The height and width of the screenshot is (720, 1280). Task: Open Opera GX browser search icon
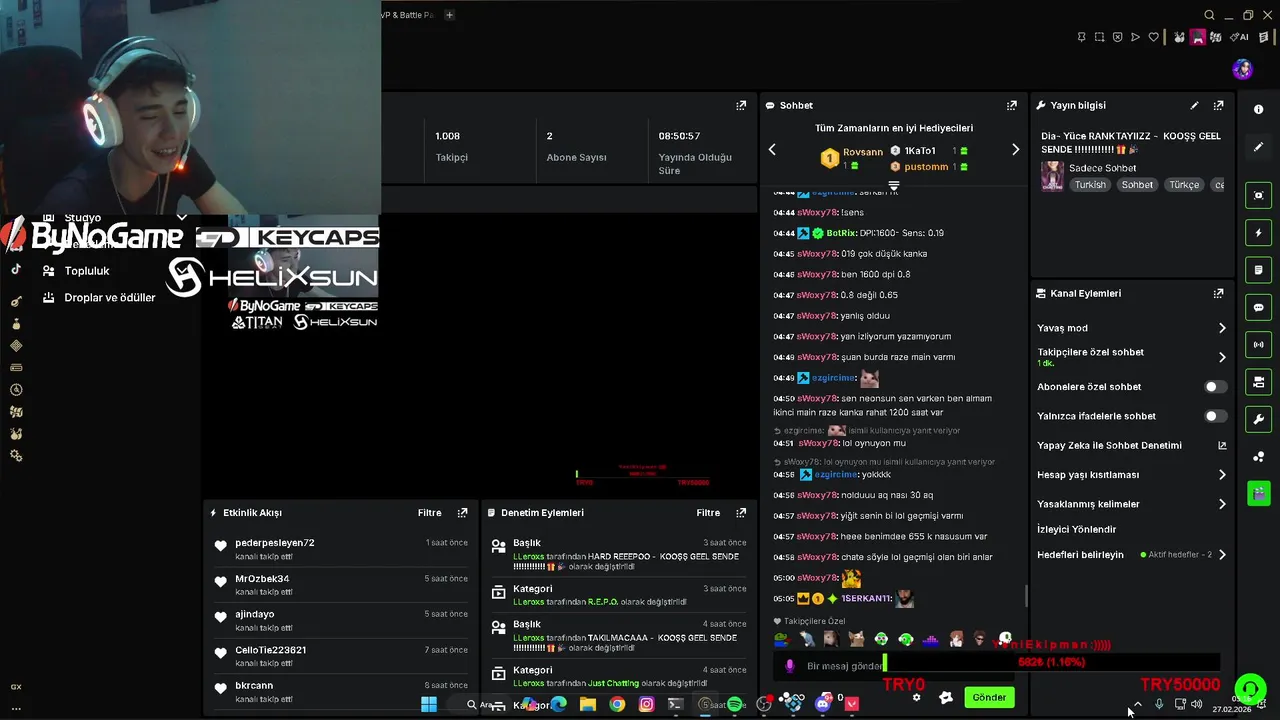coord(1209,15)
